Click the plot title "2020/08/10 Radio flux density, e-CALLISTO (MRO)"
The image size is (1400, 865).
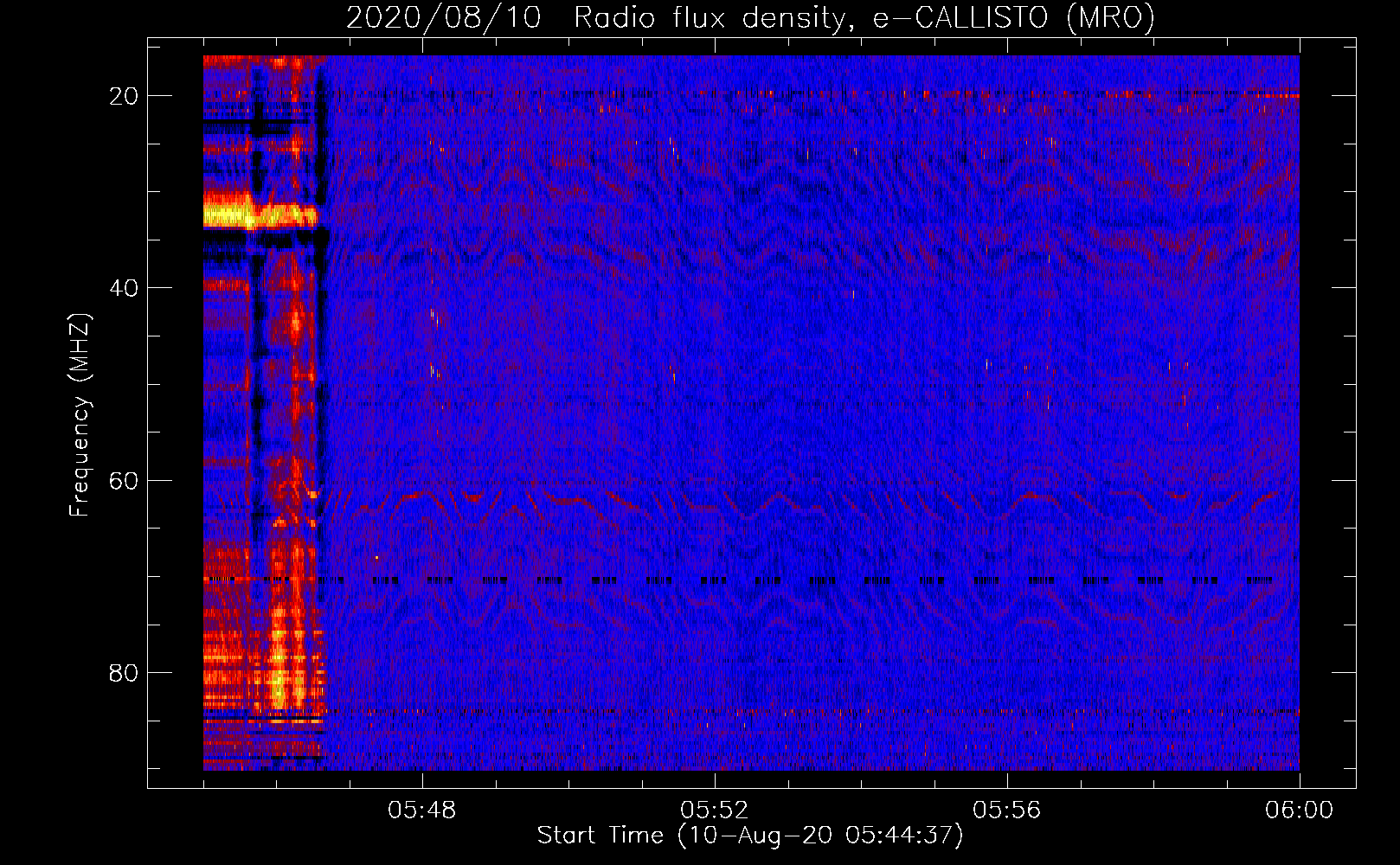pos(750,17)
